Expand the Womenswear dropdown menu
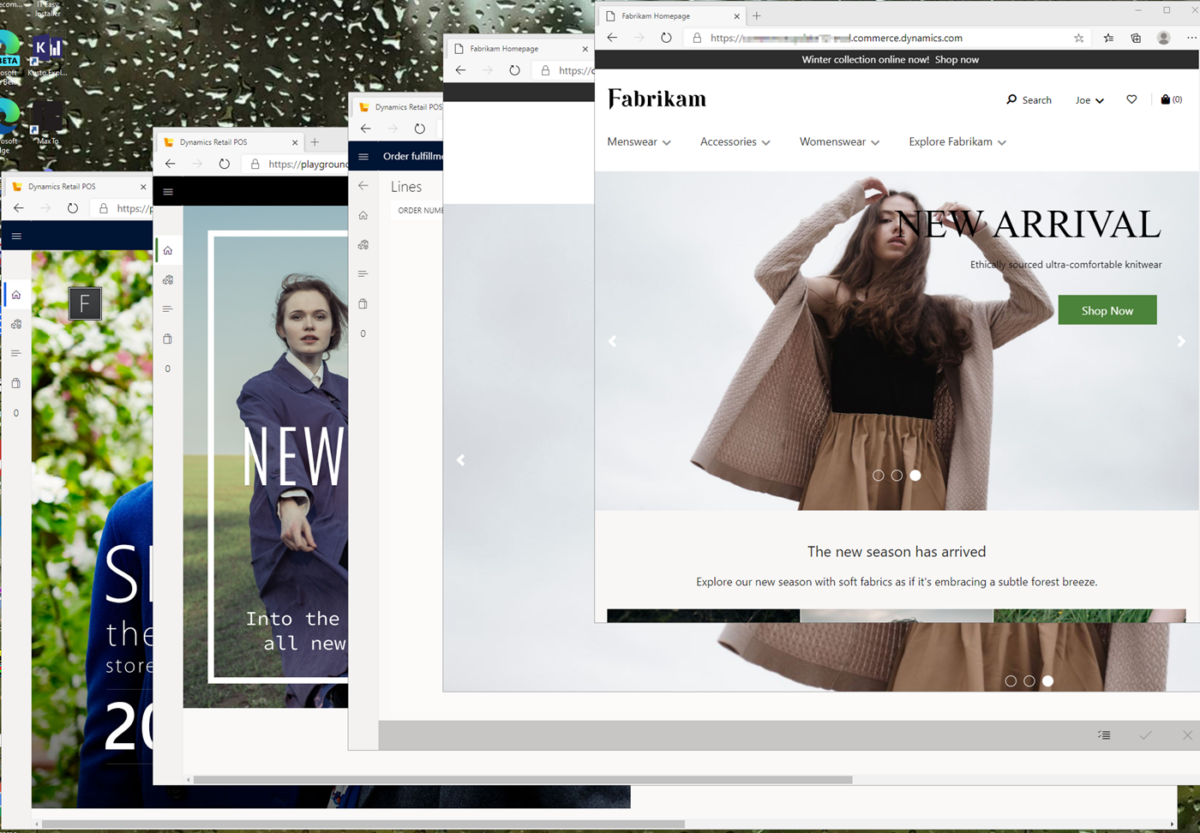 click(839, 142)
